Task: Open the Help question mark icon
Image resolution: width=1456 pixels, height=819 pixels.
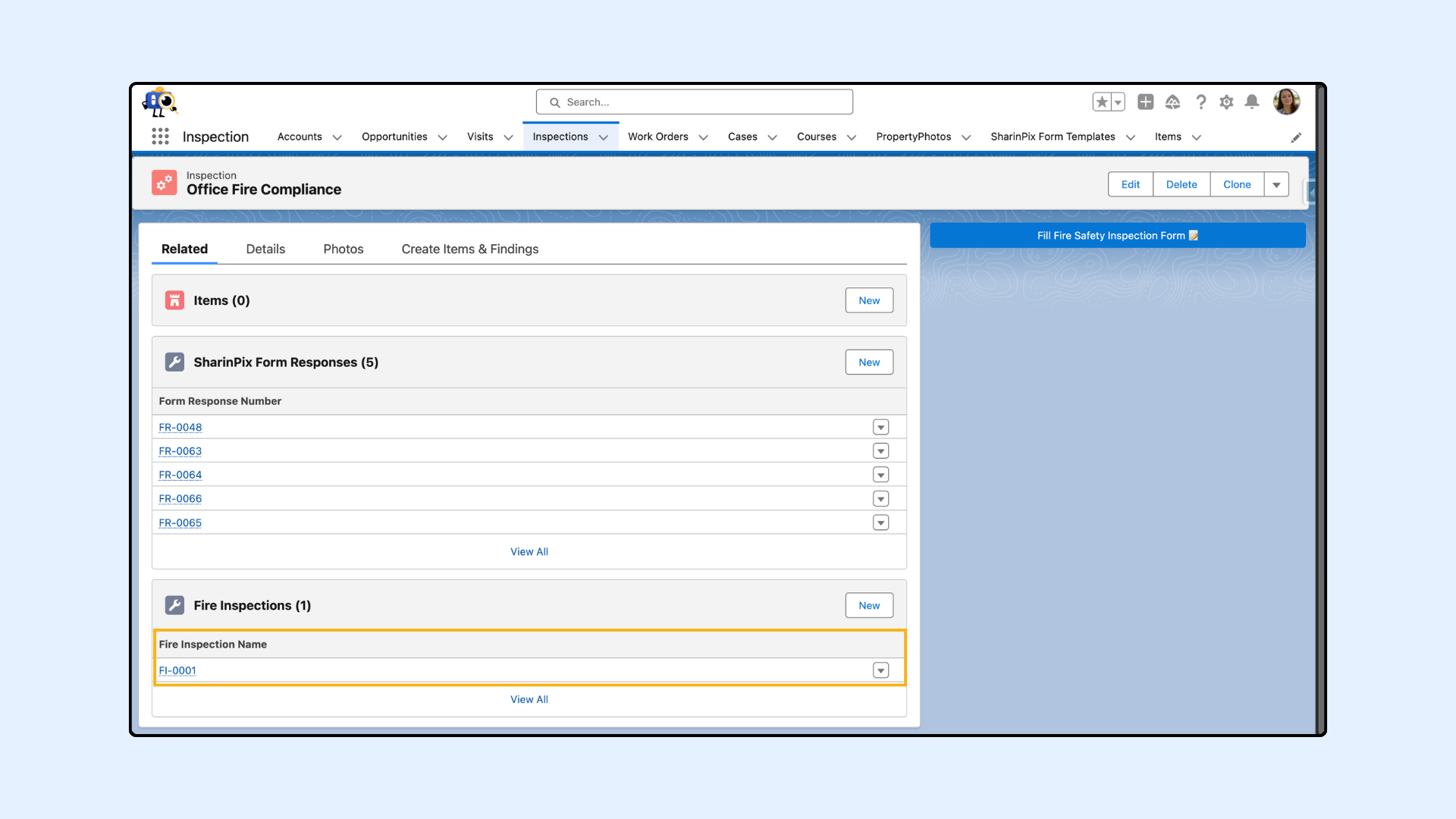Action: coord(1200,102)
